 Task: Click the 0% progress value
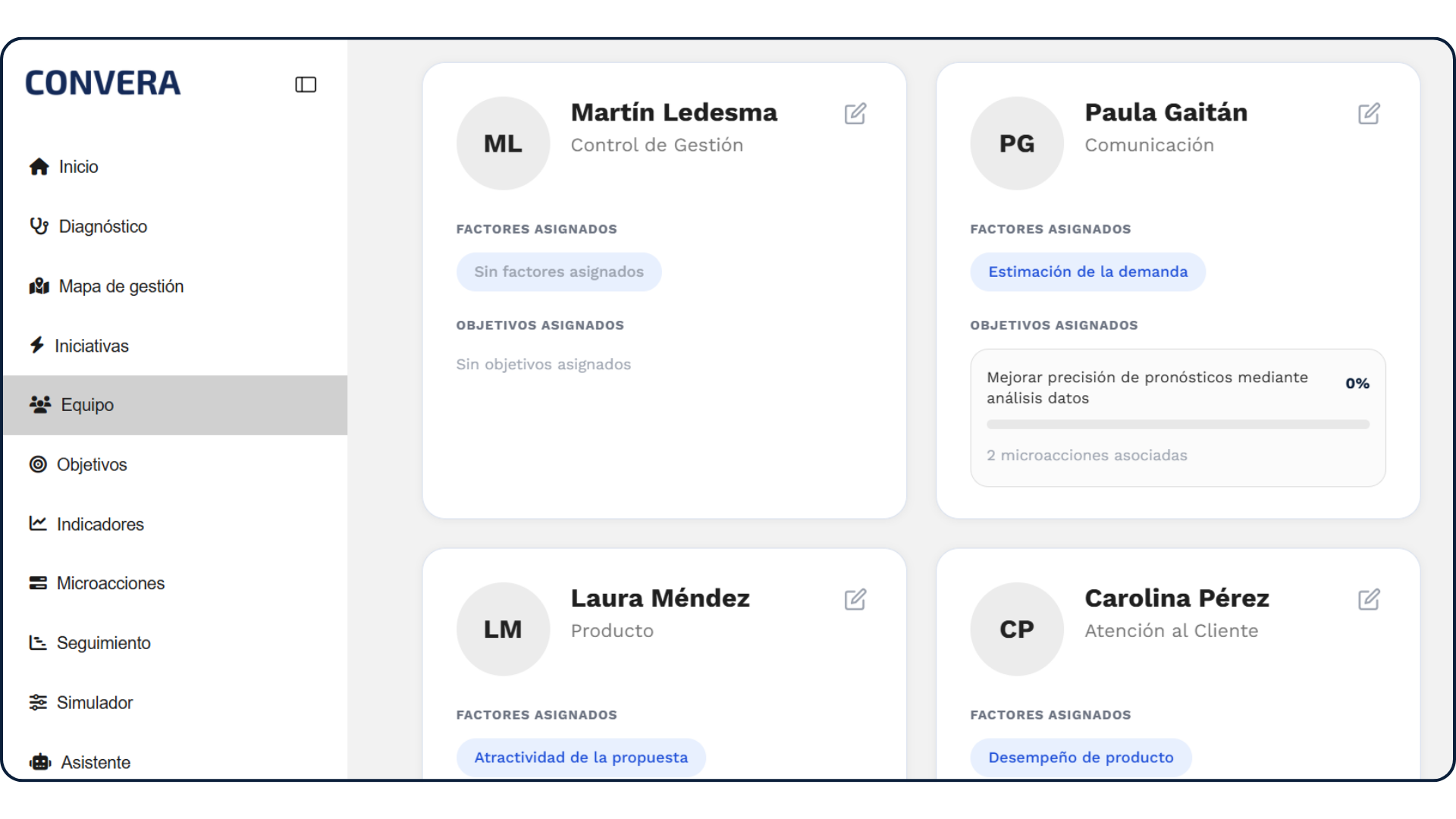pyautogui.click(x=1357, y=384)
